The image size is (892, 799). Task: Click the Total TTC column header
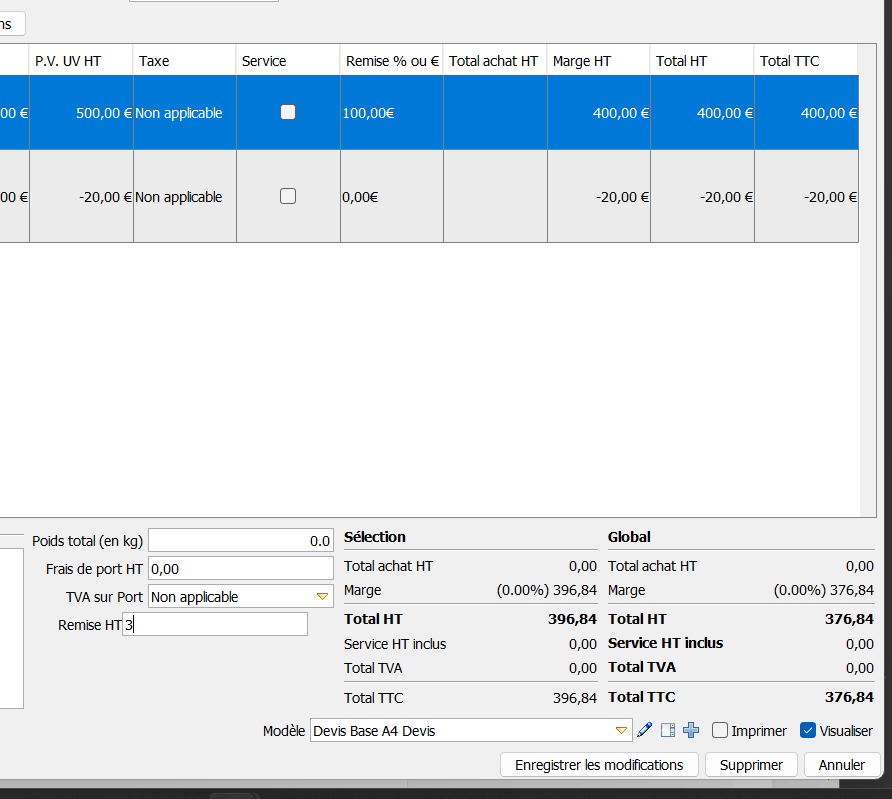[x=806, y=60]
